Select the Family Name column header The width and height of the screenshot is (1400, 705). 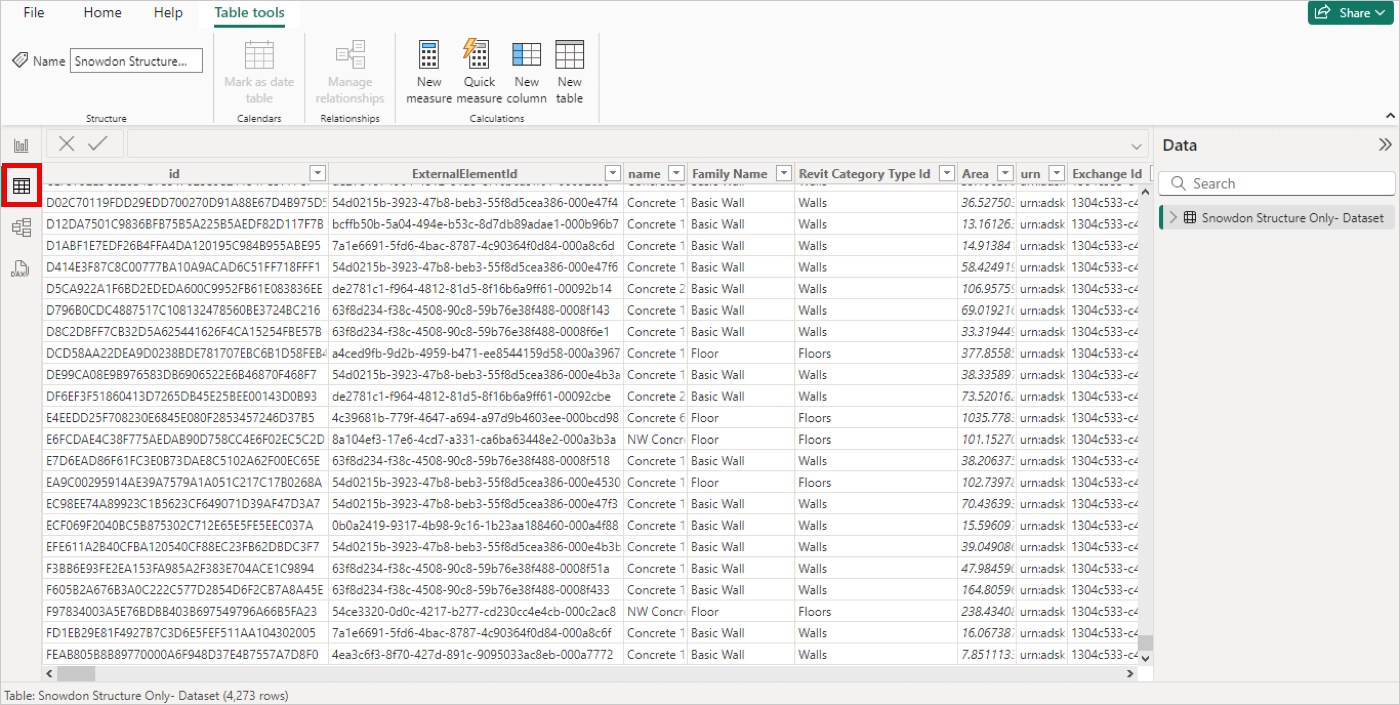(x=740, y=174)
